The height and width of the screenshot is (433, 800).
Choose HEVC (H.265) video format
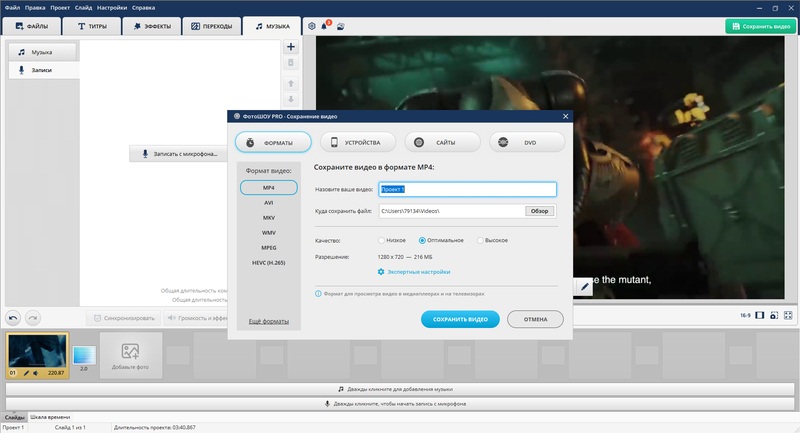(269, 263)
